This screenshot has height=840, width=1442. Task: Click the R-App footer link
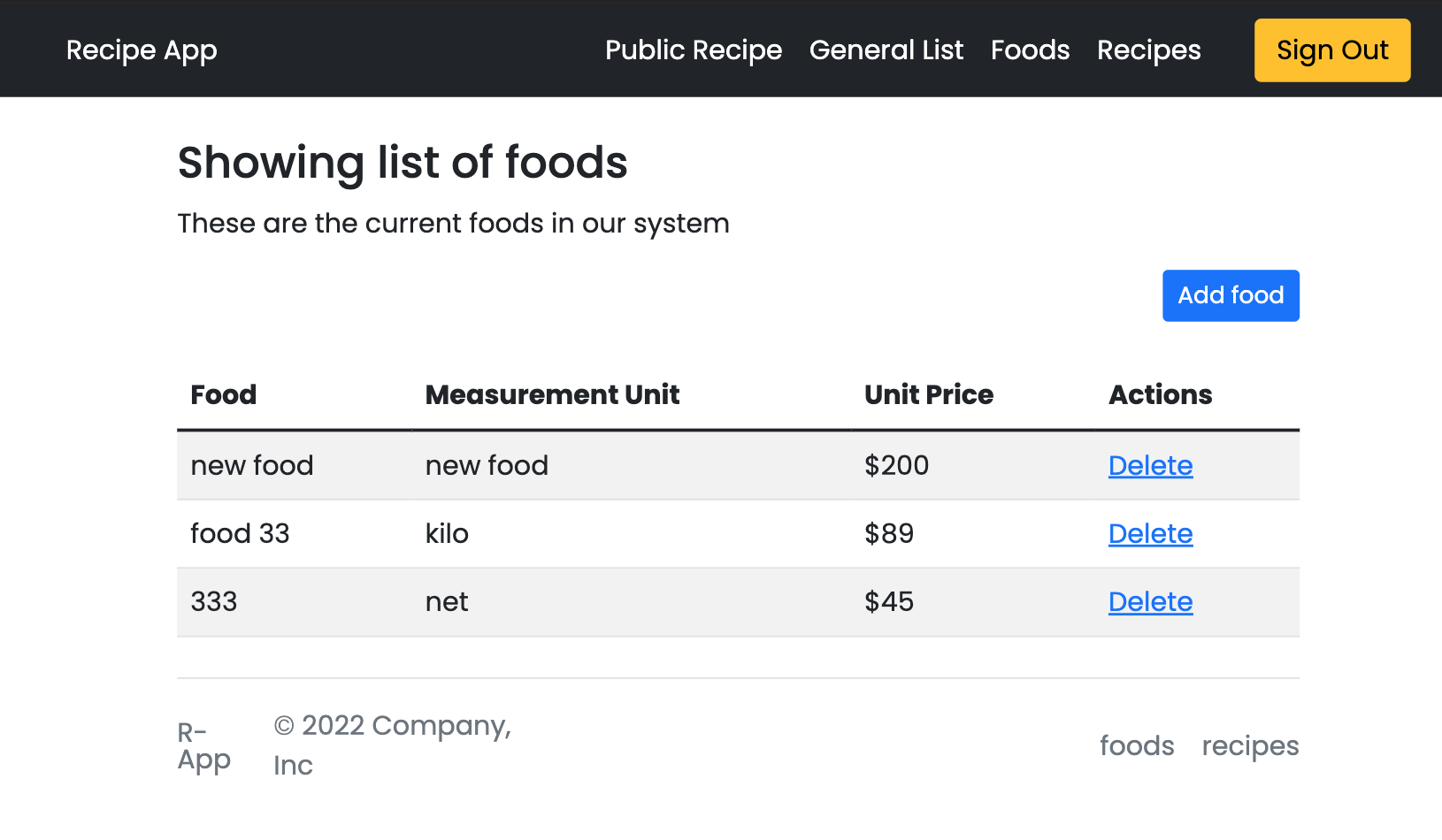[x=203, y=746]
